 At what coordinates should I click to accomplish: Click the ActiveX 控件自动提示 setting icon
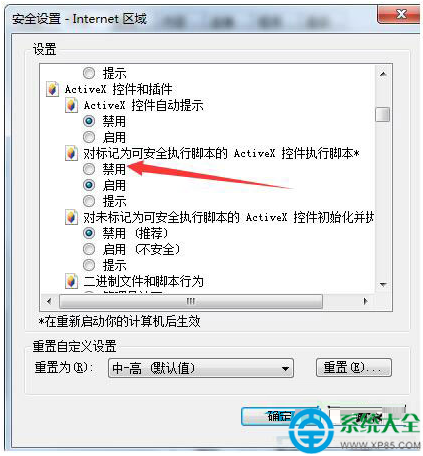coord(71,105)
